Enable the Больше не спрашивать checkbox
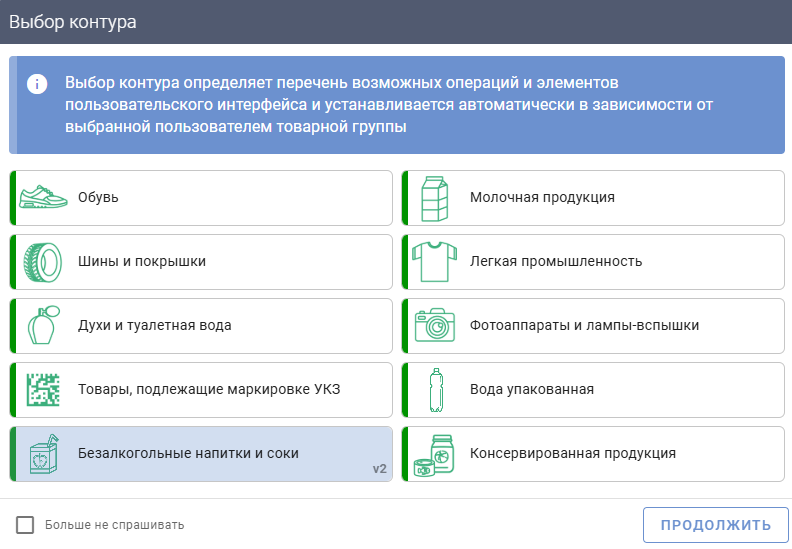 pos(25,525)
